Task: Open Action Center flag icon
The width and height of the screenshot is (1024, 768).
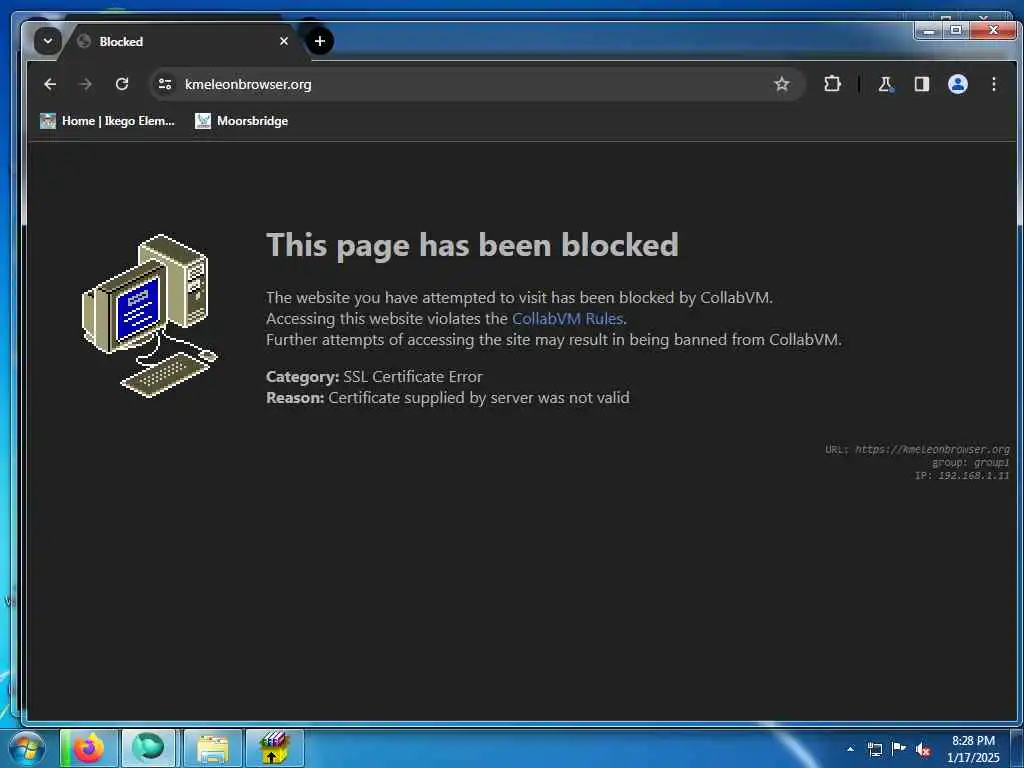Action: click(899, 748)
